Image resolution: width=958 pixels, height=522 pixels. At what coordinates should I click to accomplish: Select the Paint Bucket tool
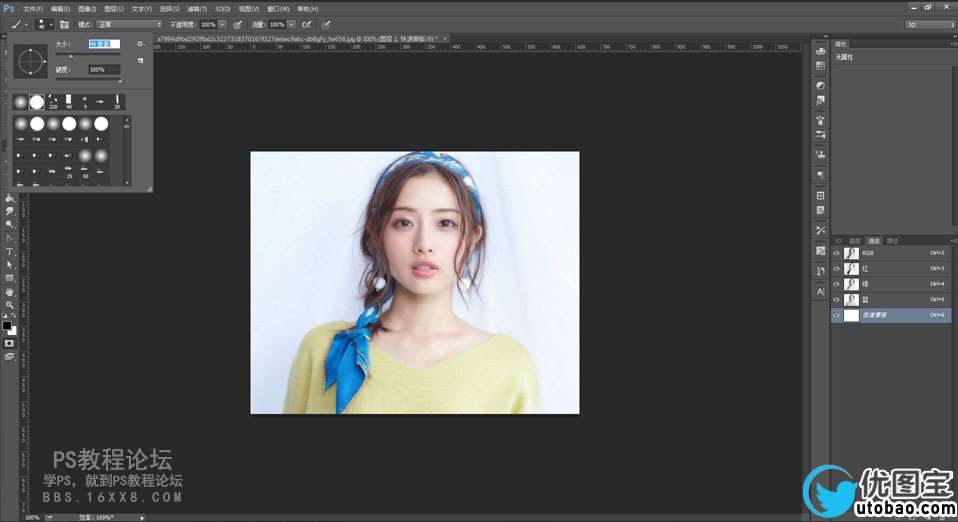9,198
